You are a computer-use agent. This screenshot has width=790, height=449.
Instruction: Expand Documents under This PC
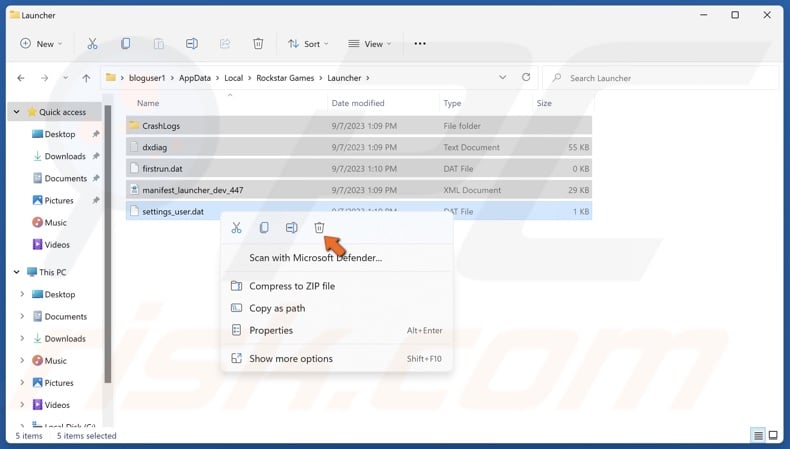pos(22,316)
